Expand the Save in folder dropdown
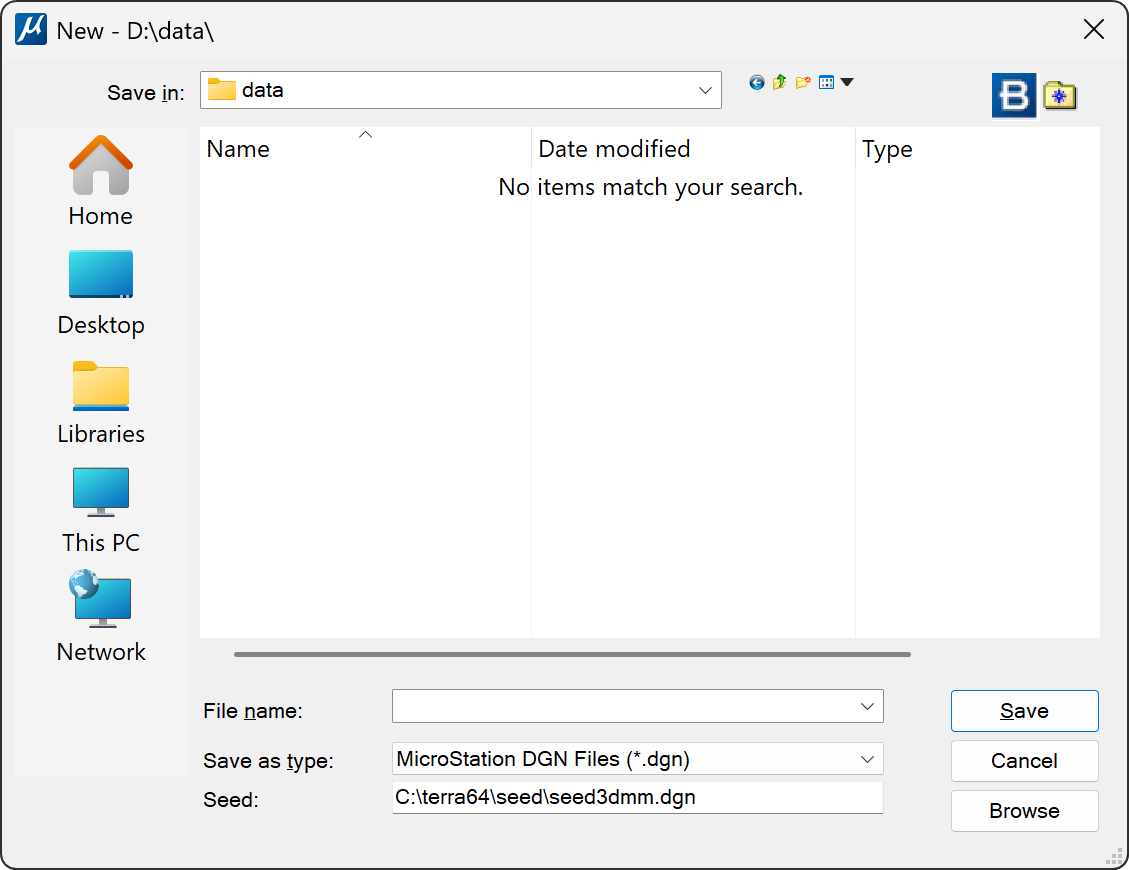 coord(705,90)
